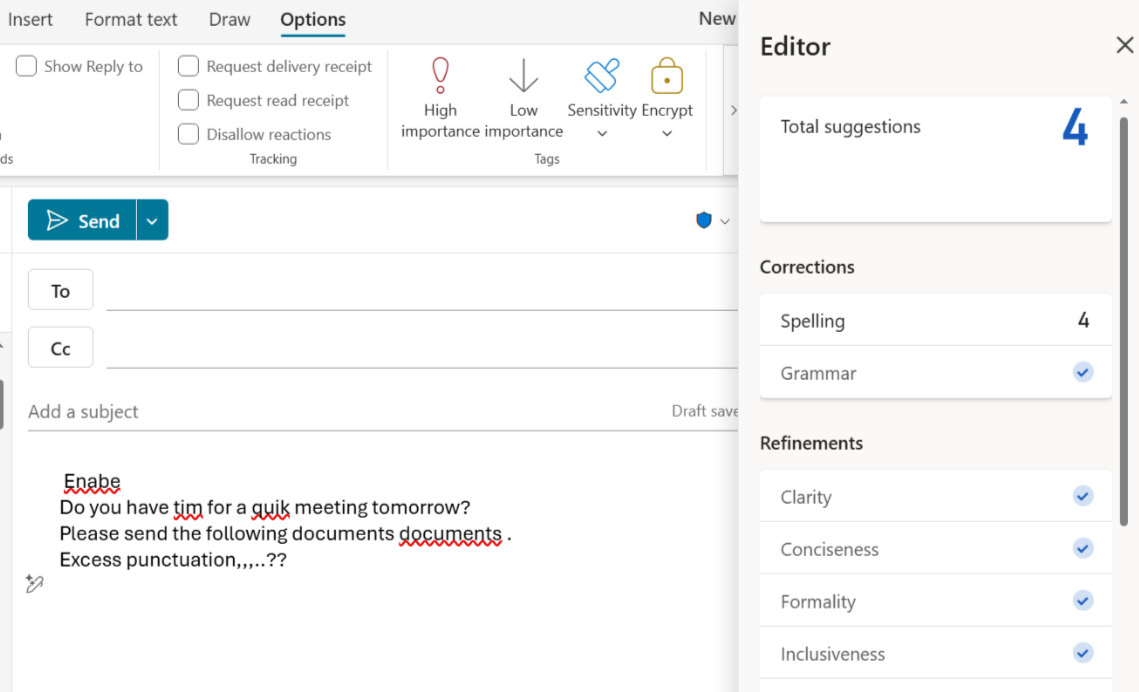Click the Cc address field

pyautogui.click(x=422, y=349)
